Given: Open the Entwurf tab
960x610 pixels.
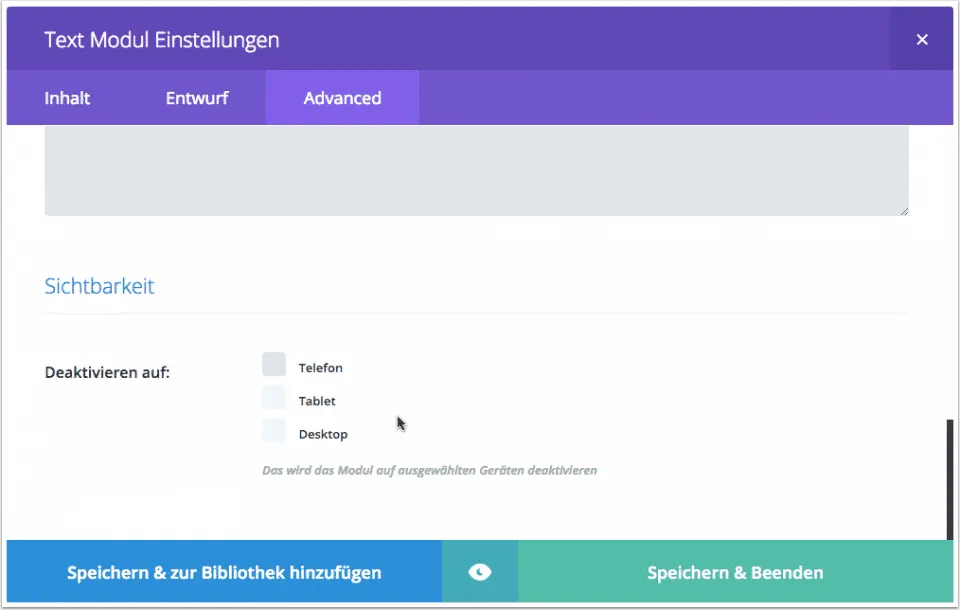Looking at the screenshot, I should [x=197, y=98].
